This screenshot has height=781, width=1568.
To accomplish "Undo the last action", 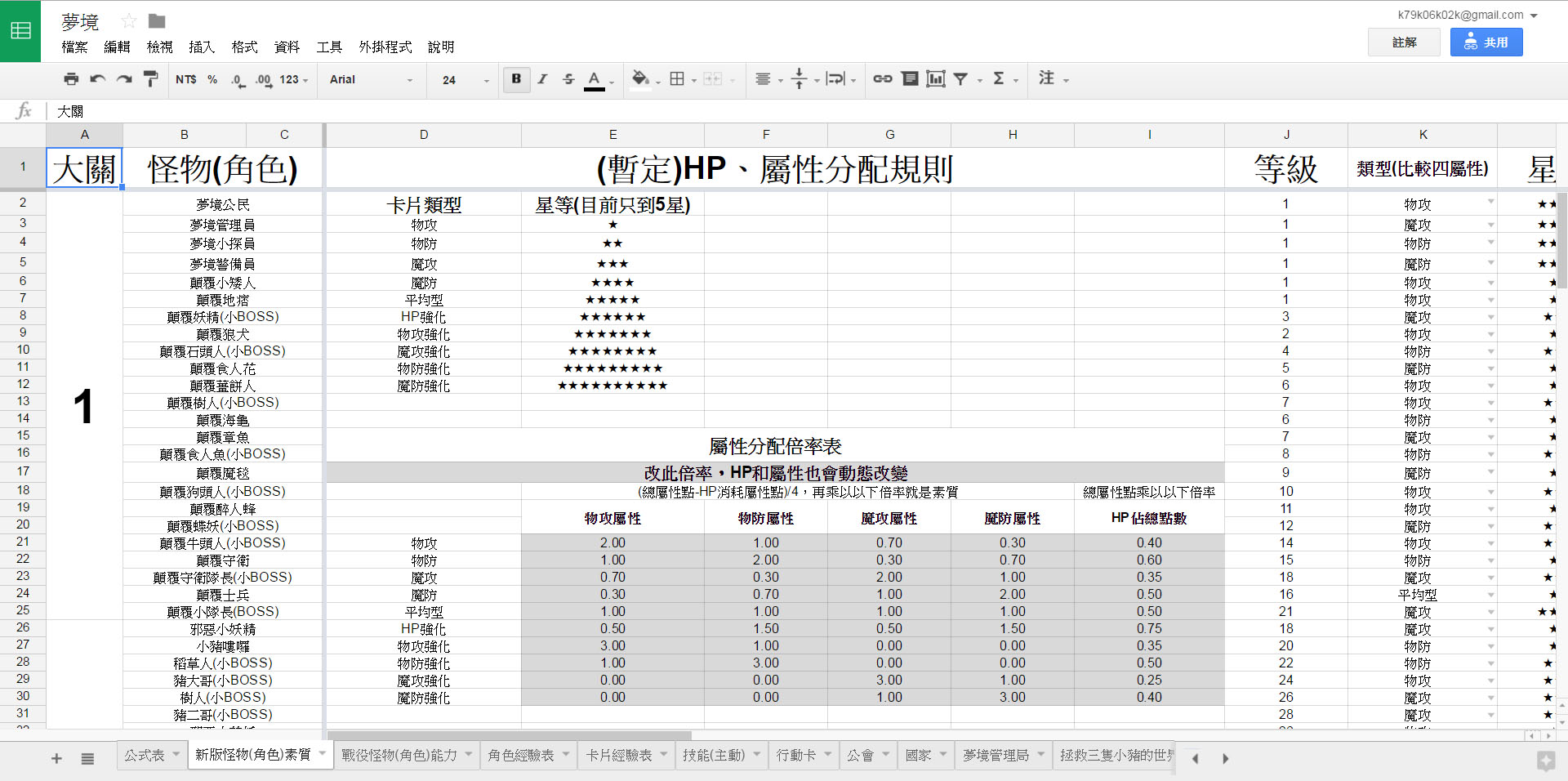I will coord(98,79).
